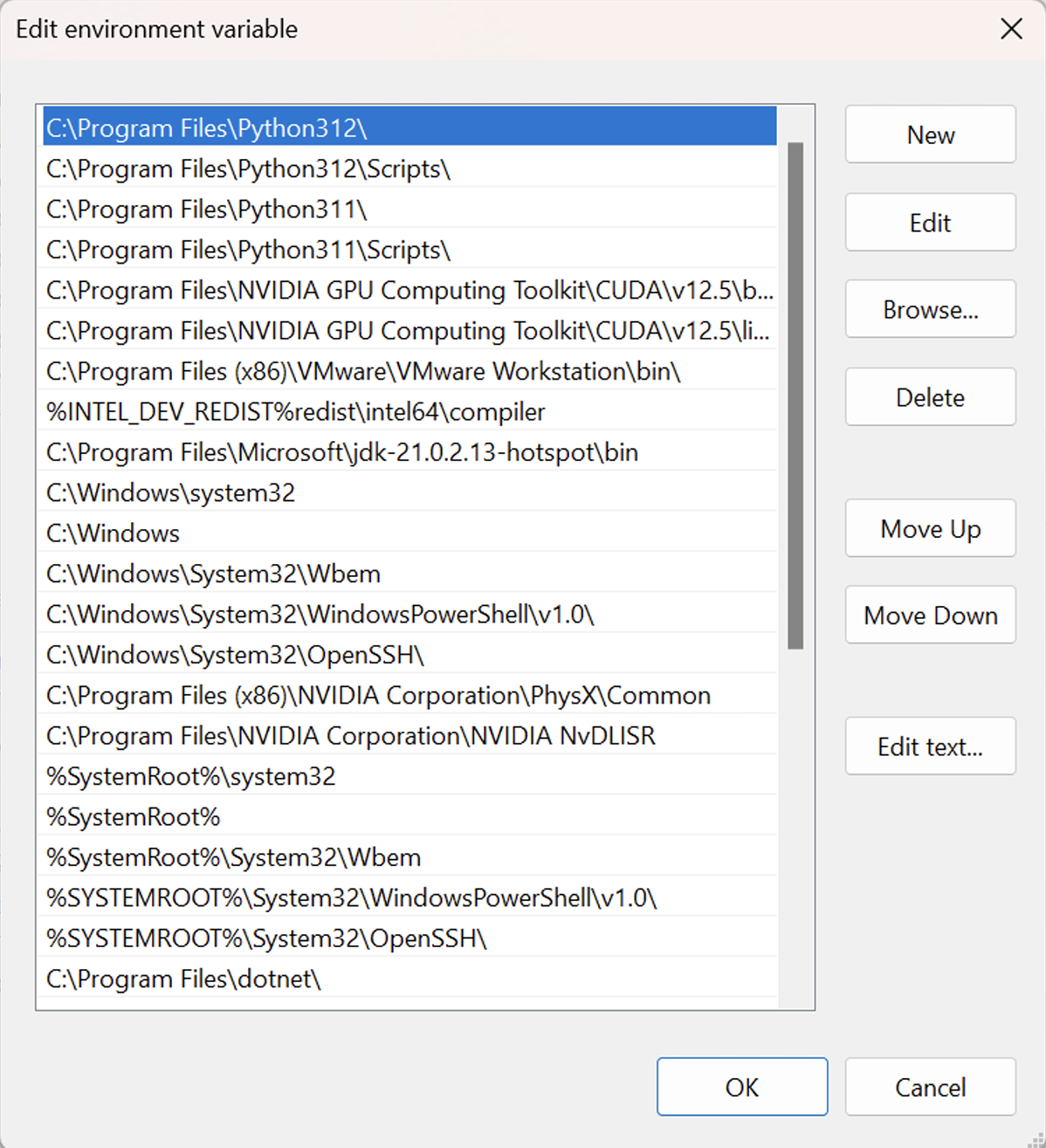Select the Microsoft jdk-21.0.2.13-hotspot\bin entry
The width and height of the screenshot is (1046, 1148).
point(409,452)
